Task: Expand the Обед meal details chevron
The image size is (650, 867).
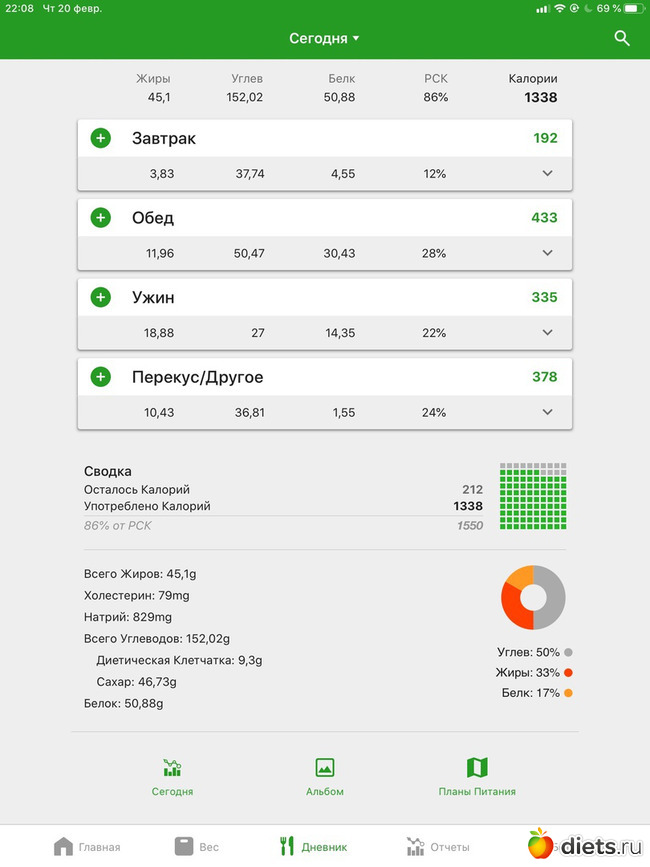Action: (547, 253)
